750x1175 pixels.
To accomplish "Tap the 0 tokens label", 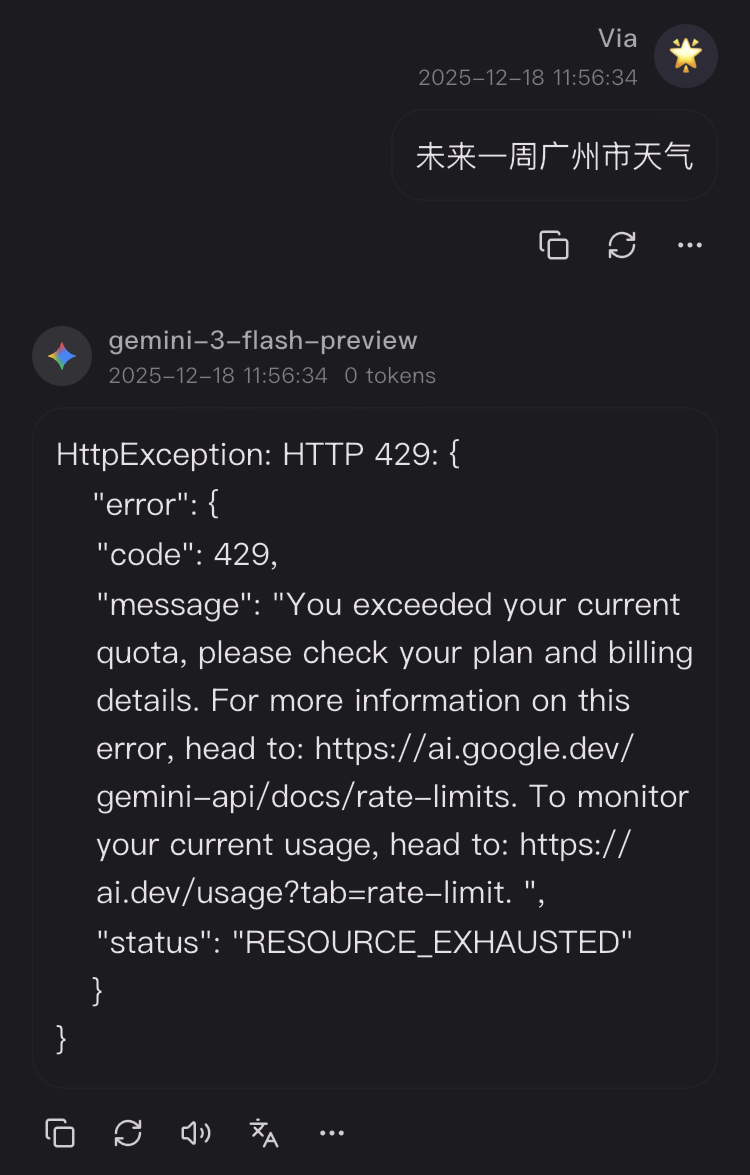I will coord(390,375).
